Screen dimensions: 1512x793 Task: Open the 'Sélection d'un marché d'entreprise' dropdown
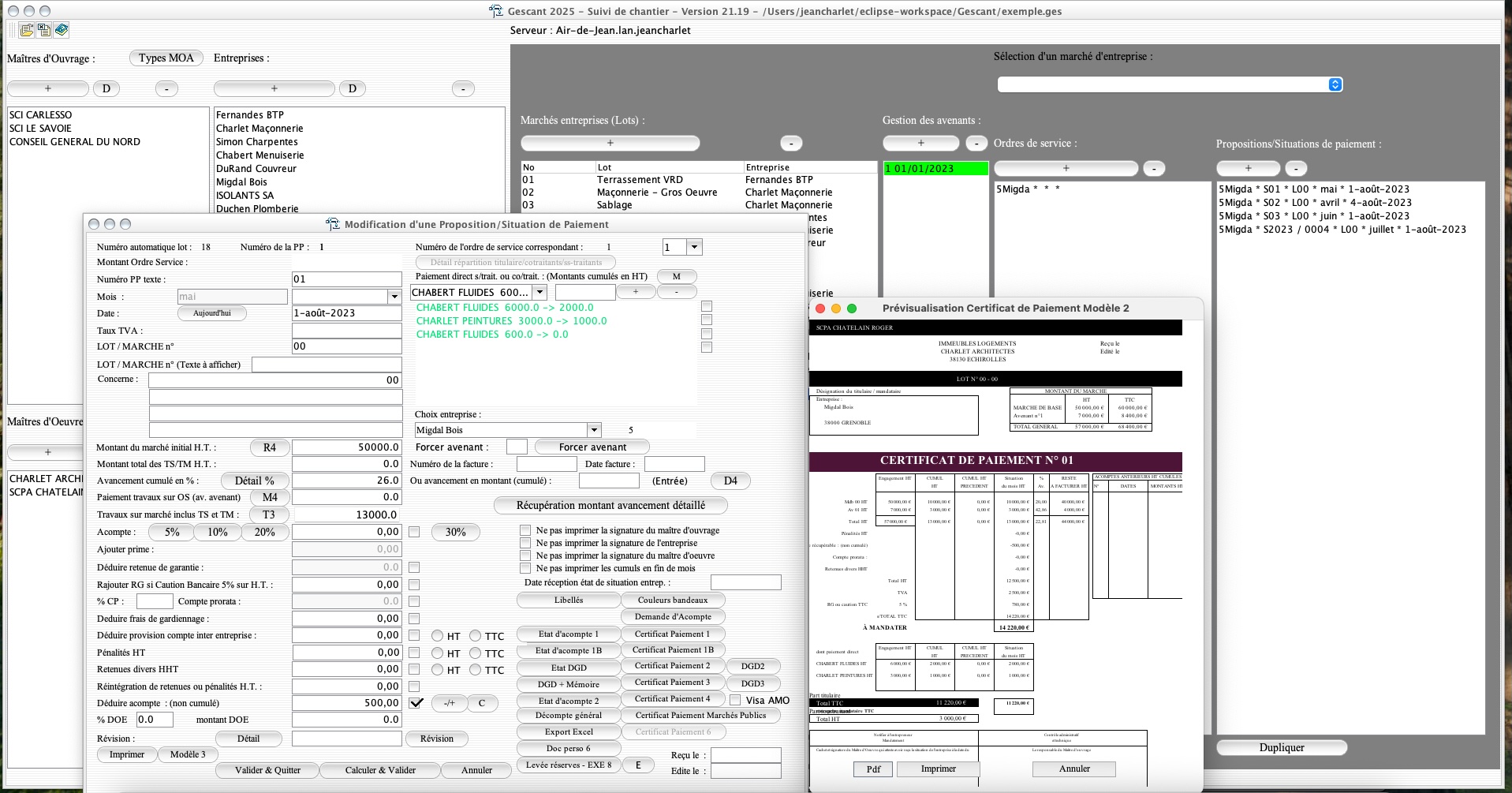1170,84
